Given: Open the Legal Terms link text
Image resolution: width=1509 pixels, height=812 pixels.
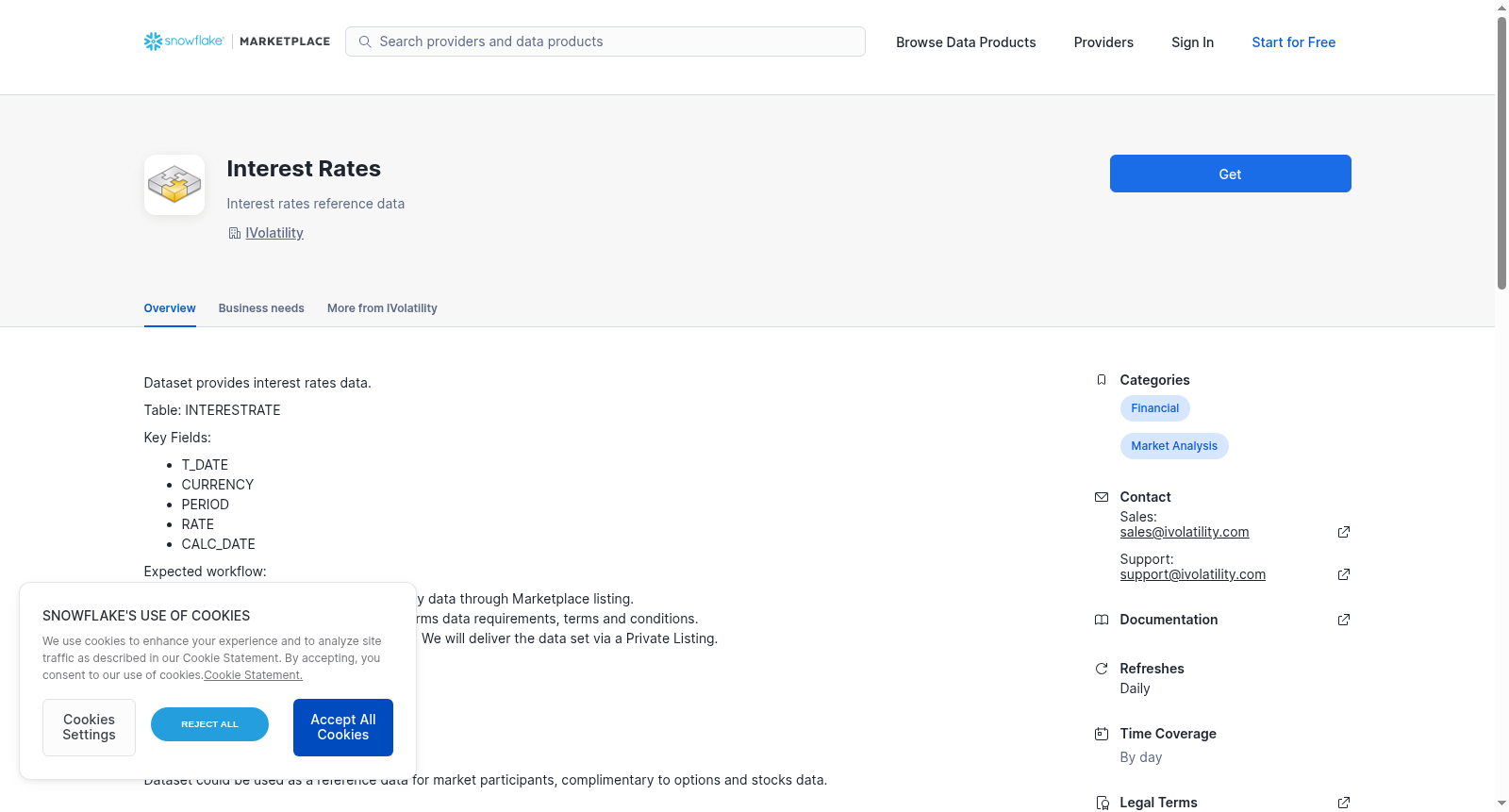Looking at the screenshot, I should [1158, 803].
